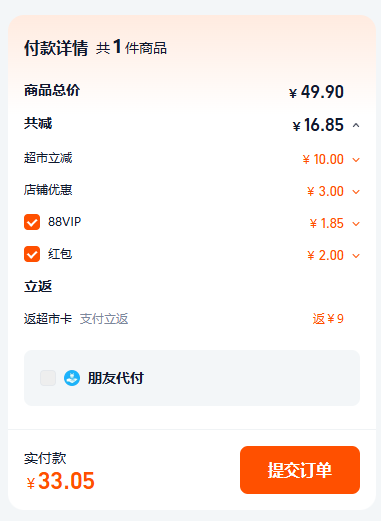
Task: Submit the order with 提交订单
Action: pyautogui.click(x=300, y=470)
